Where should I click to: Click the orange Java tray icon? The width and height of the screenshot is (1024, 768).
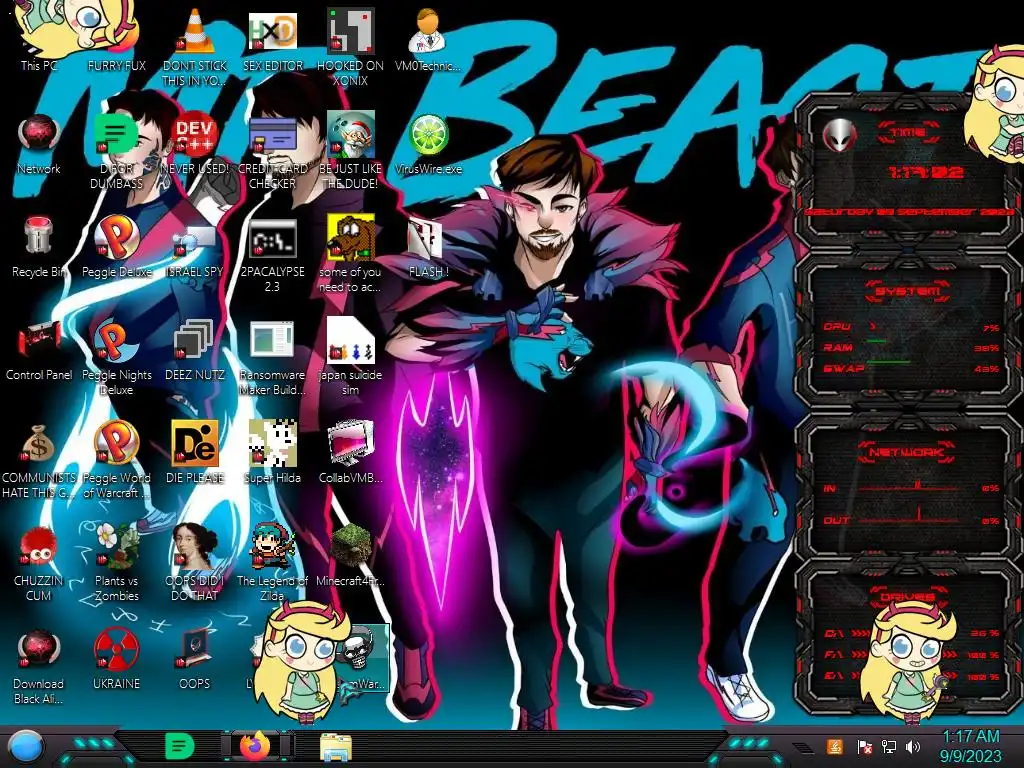pos(835,746)
